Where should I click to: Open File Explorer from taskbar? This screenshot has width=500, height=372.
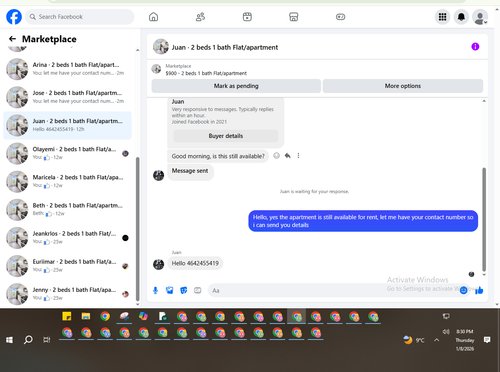pyautogui.click(x=86, y=316)
